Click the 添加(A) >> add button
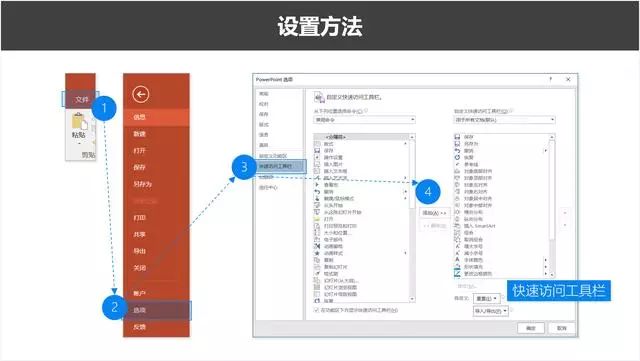640x361 pixels. click(434, 213)
